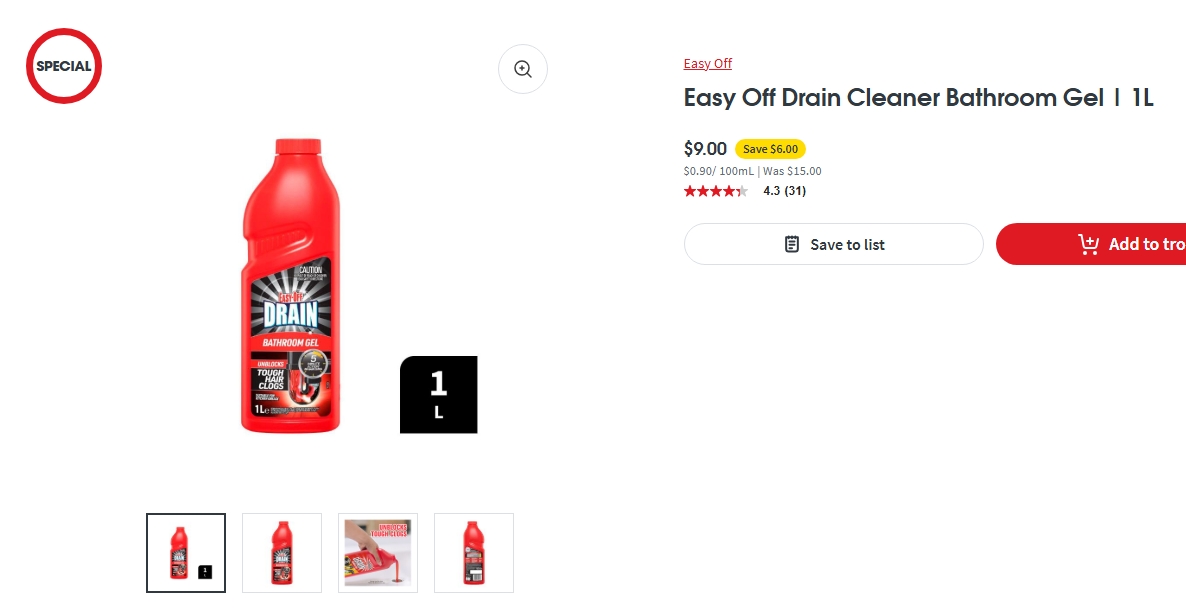Select the first product thumbnail with 1L badge
The height and width of the screenshot is (610, 1186).
[186, 553]
